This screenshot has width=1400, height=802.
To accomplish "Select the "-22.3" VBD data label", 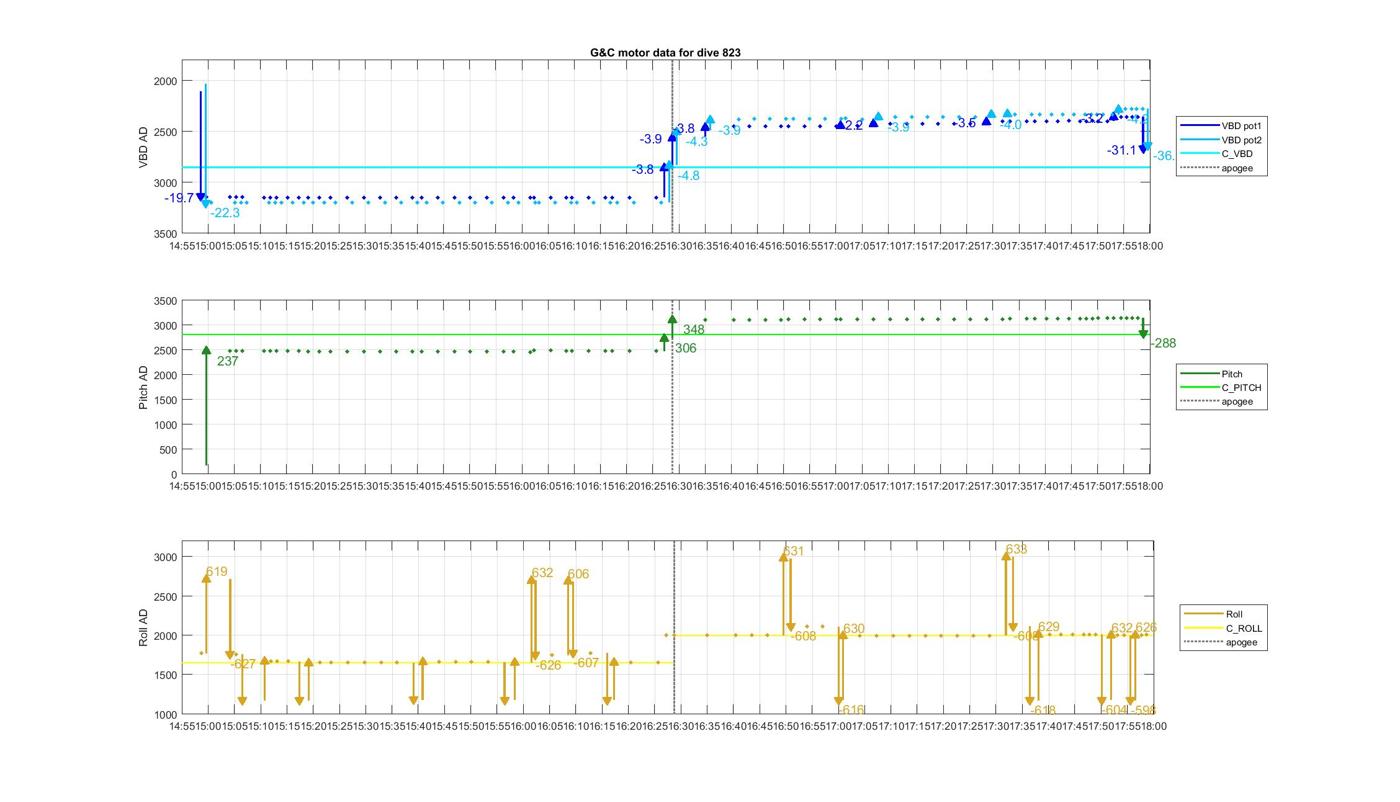I will click(x=225, y=213).
